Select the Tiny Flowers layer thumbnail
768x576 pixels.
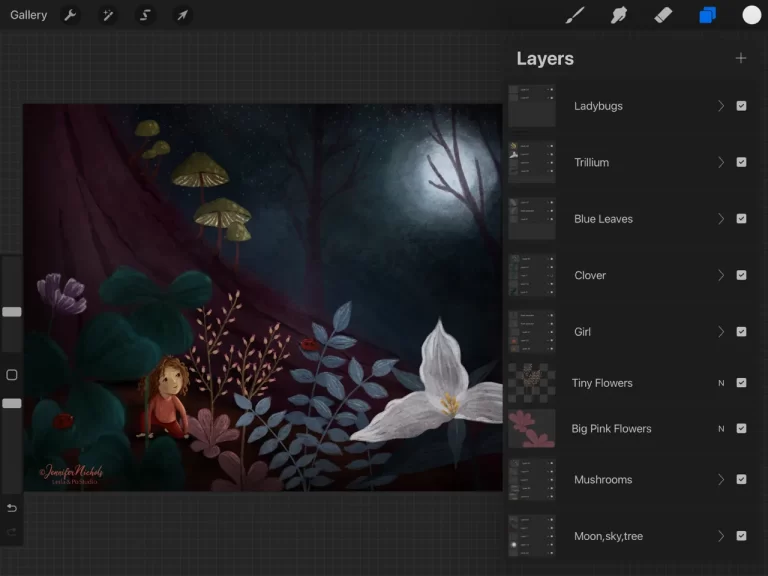coord(532,383)
